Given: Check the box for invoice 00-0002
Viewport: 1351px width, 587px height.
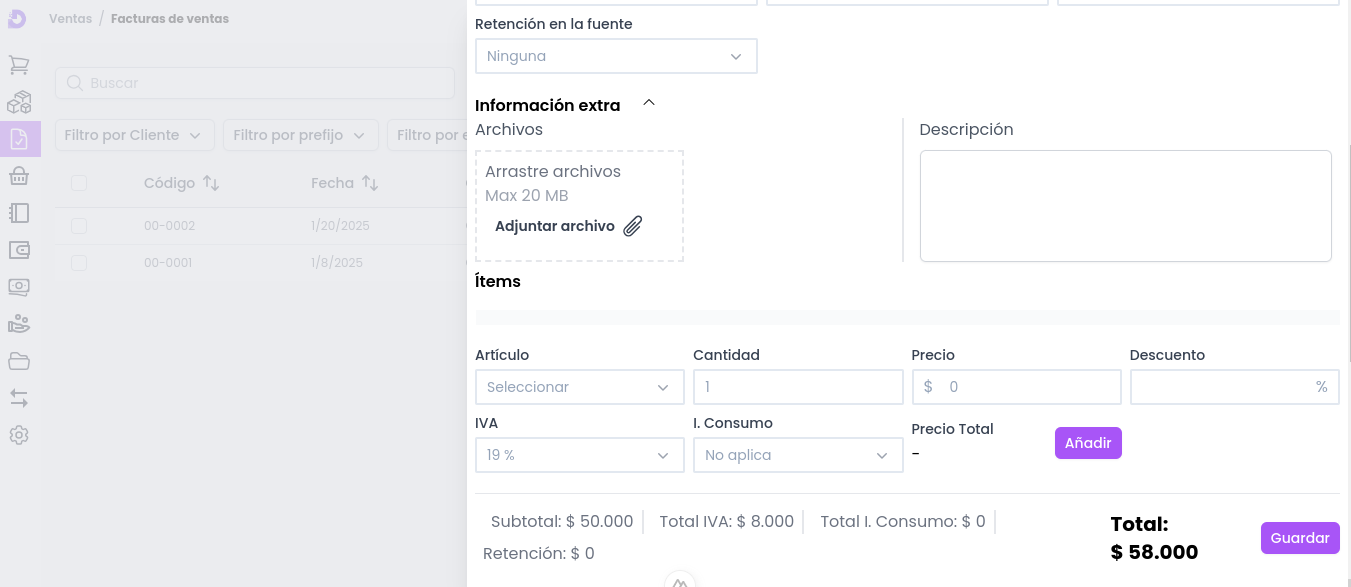Looking at the screenshot, I should click(x=79, y=226).
